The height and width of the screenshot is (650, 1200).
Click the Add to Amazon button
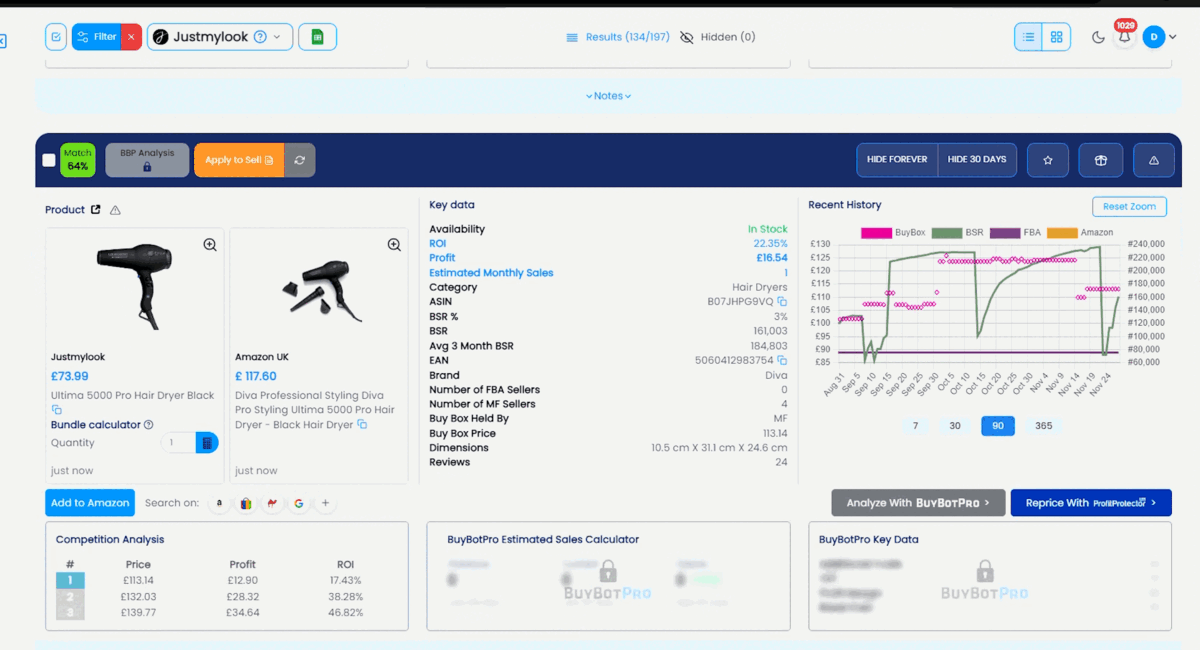pyautogui.click(x=90, y=503)
